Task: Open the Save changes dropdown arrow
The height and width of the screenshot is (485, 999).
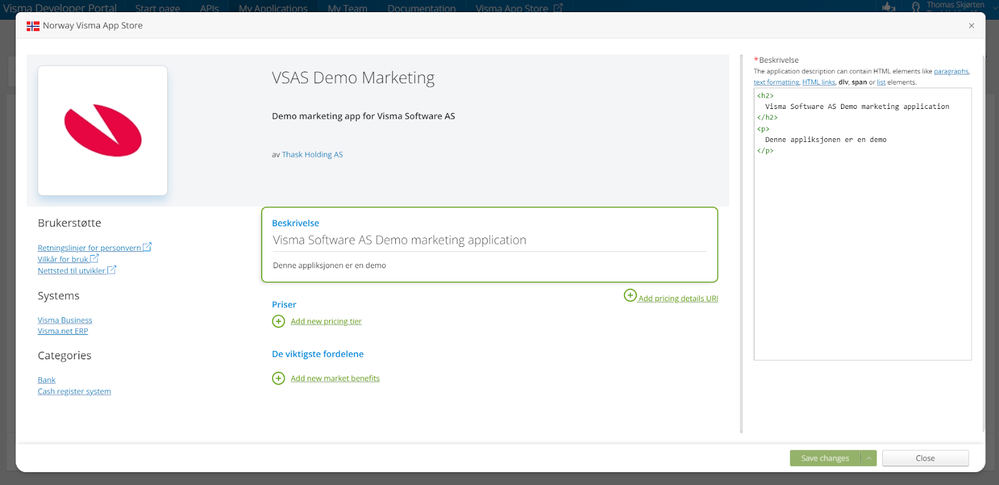Action: point(869,458)
